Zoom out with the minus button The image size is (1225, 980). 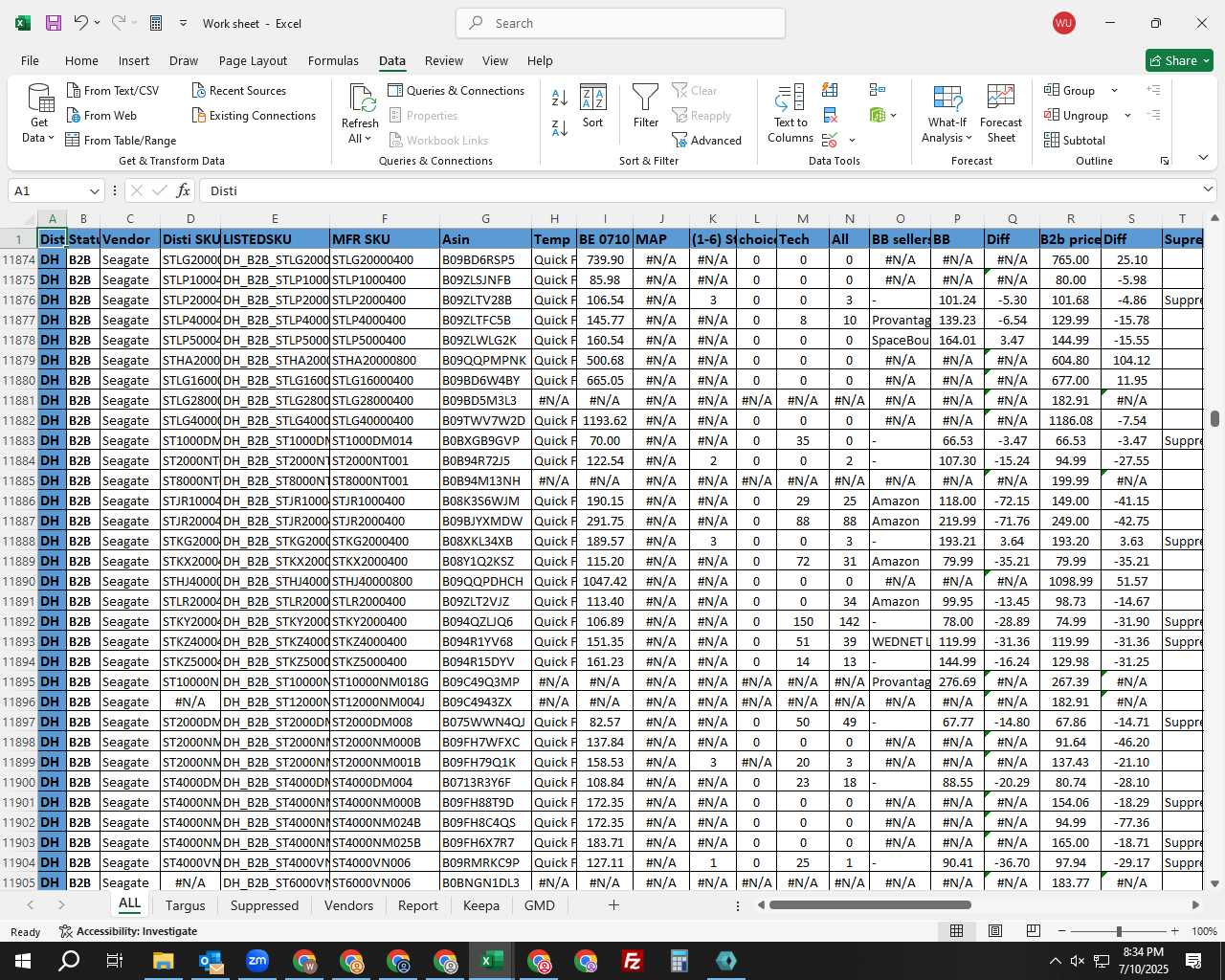tap(1062, 931)
